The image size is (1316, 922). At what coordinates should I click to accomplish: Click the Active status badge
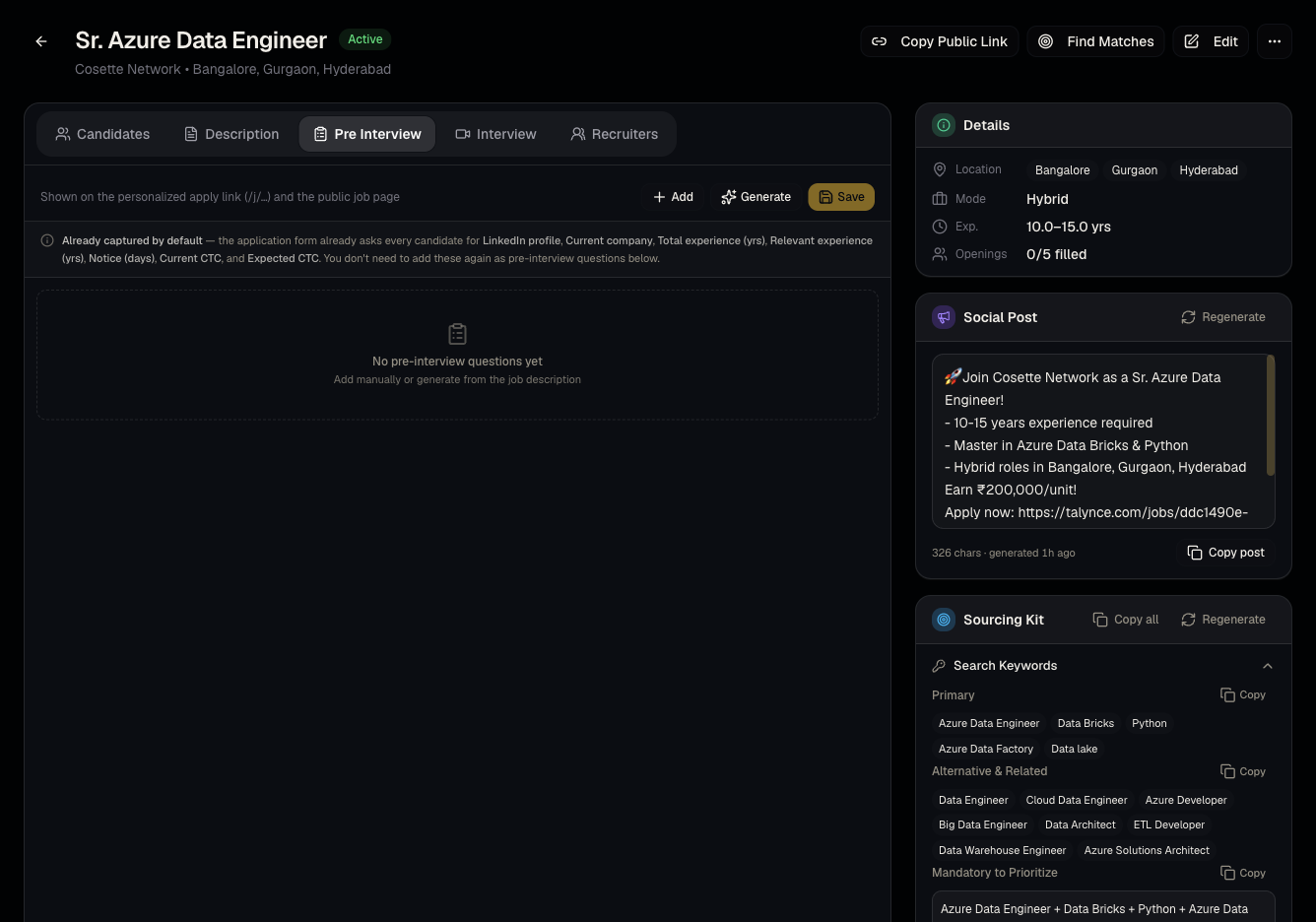click(365, 39)
